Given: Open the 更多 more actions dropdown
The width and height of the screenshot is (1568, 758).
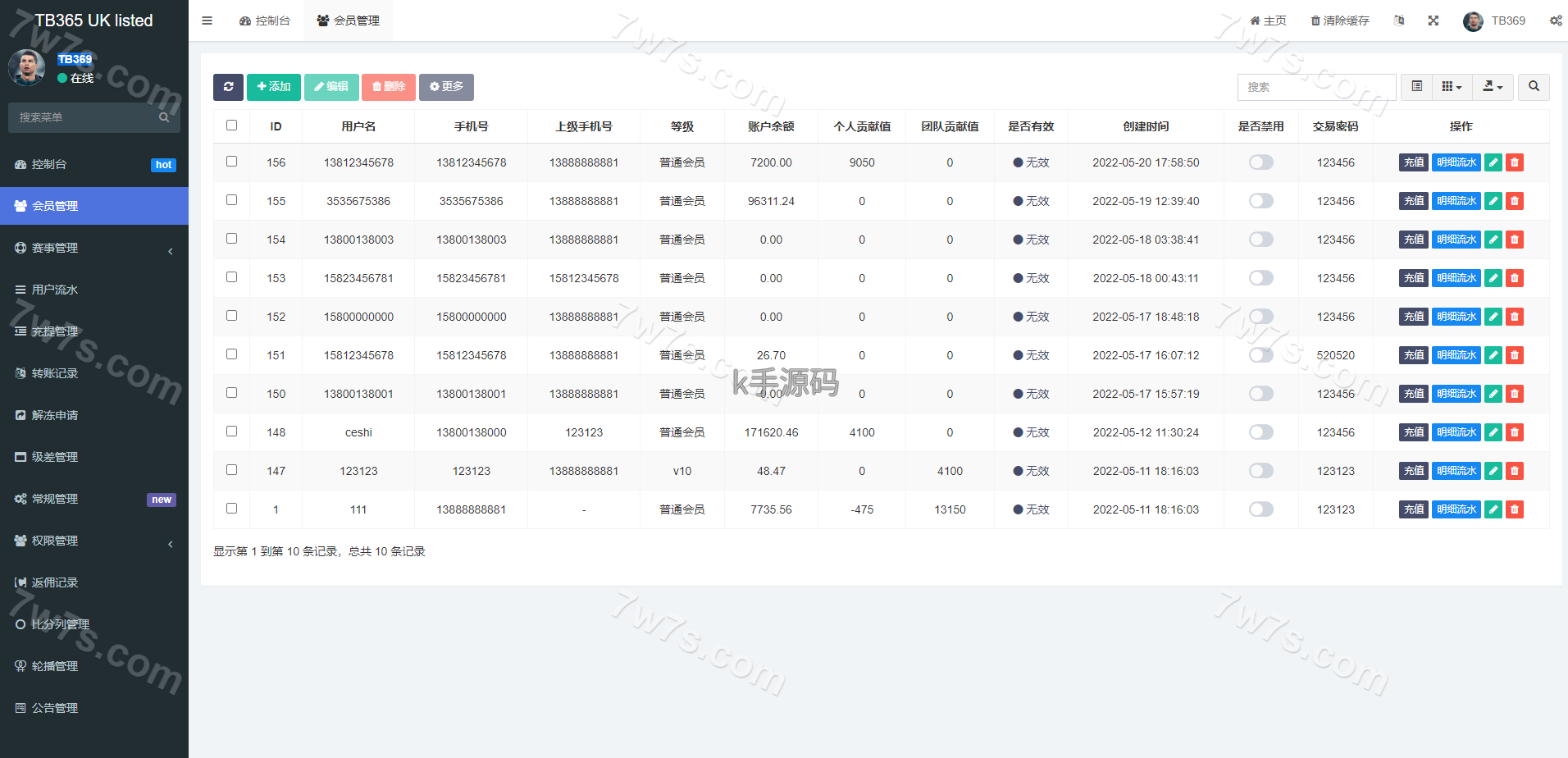Looking at the screenshot, I should coord(446,87).
